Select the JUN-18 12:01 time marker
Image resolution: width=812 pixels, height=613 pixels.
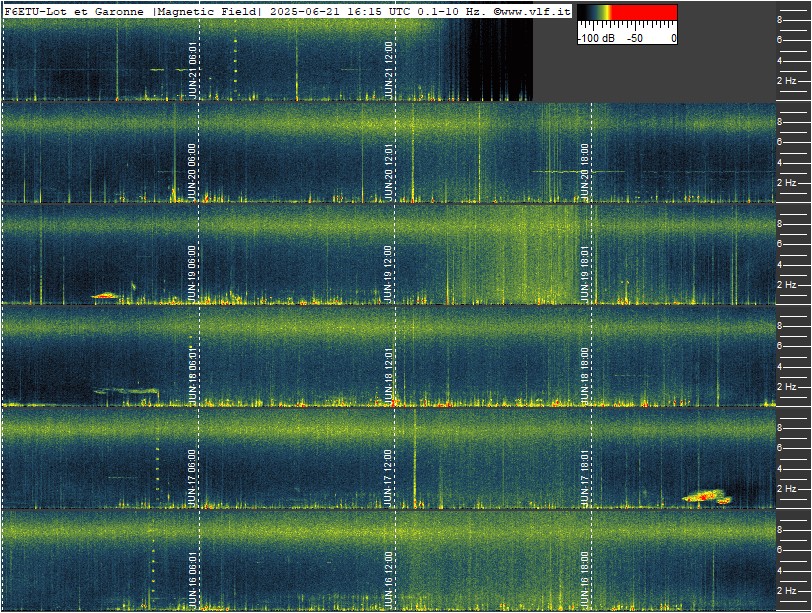pos(389,376)
